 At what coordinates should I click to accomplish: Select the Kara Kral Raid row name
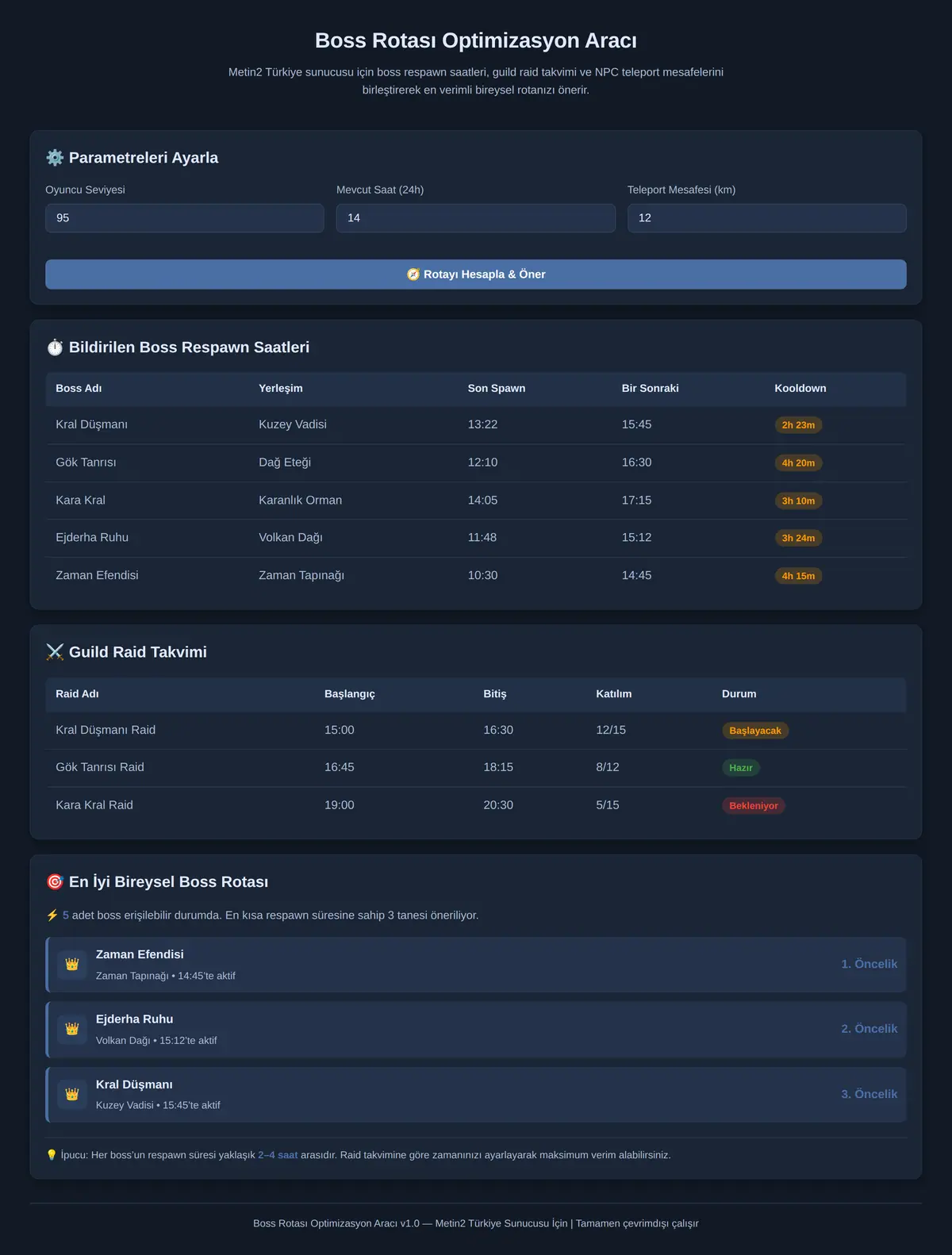(x=94, y=805)
